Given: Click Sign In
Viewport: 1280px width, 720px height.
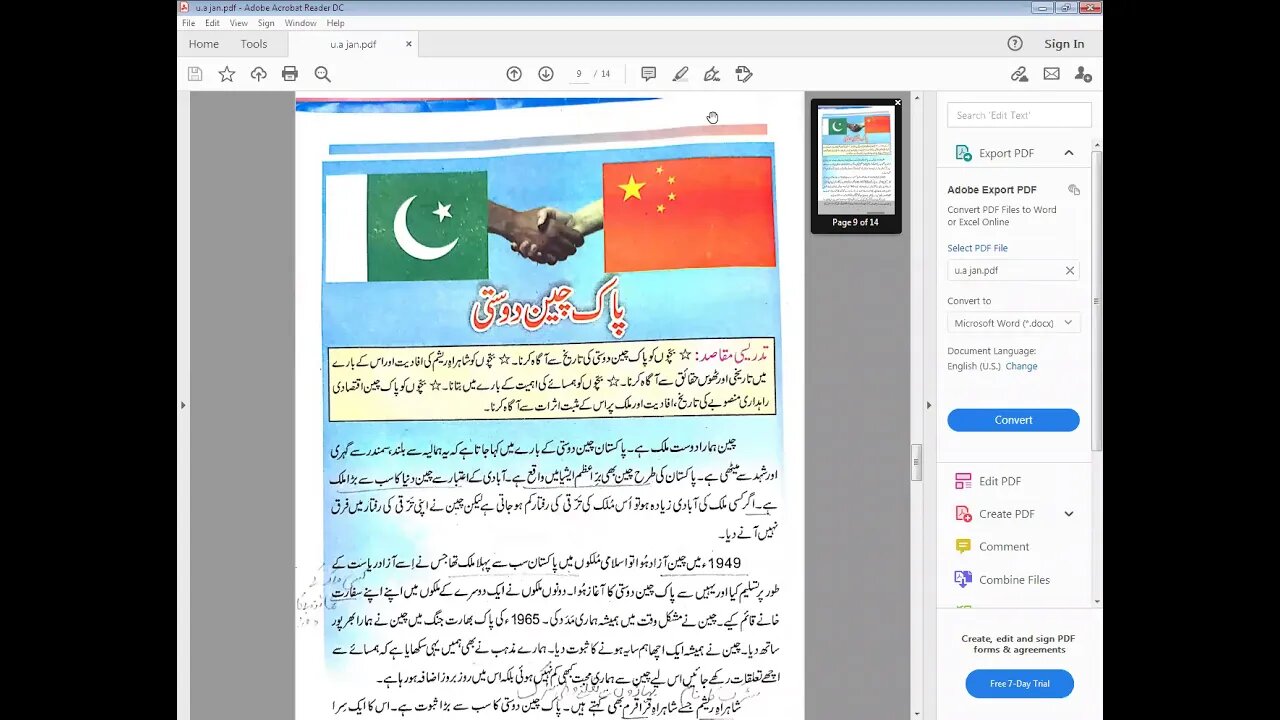Looking at the screenshot, I should coord(1064,44).
